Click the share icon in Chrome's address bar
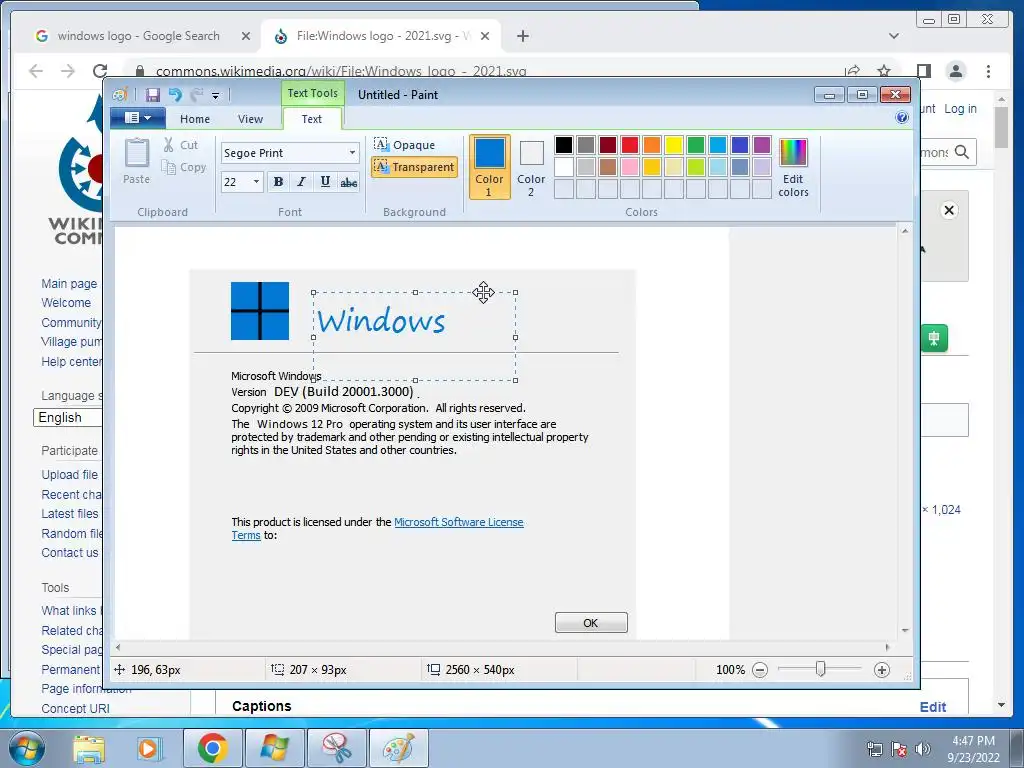This screenshot has height=768, width=1024. point(852,71)
